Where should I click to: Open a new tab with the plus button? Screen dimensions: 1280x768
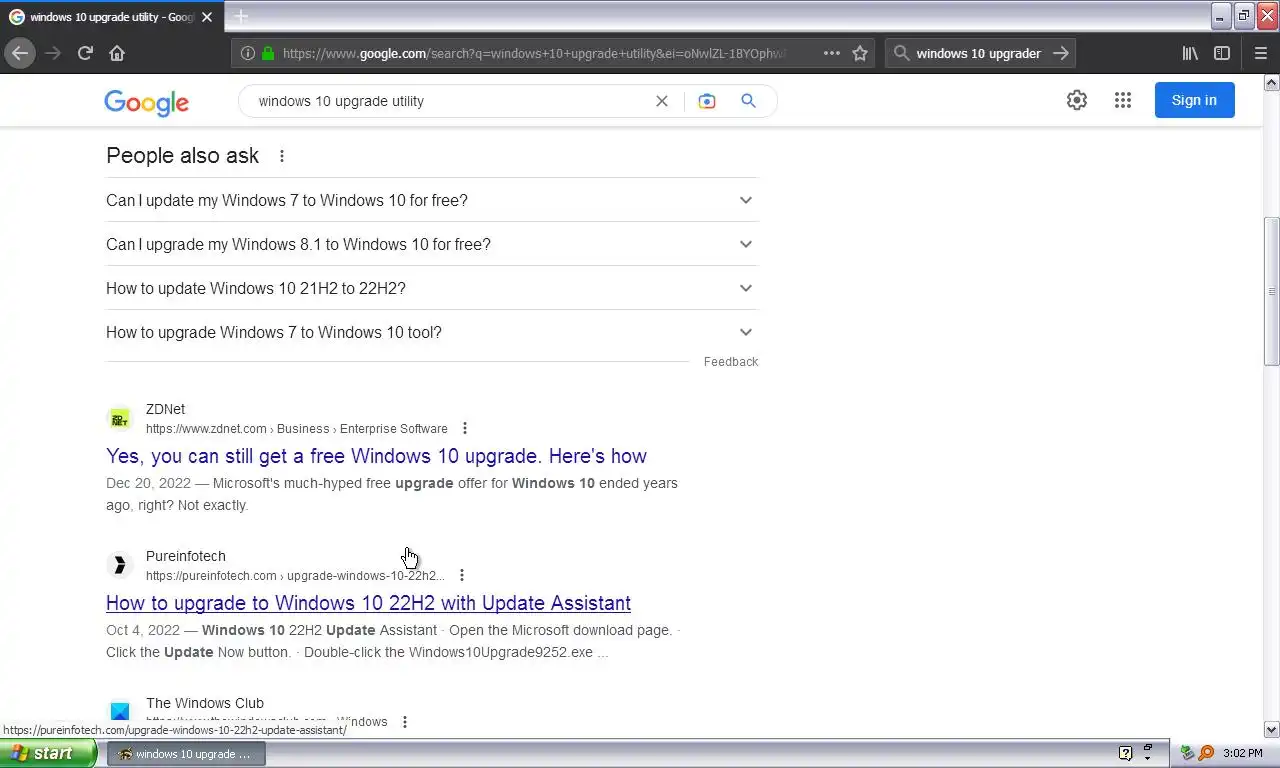click(x=241, y=17)
